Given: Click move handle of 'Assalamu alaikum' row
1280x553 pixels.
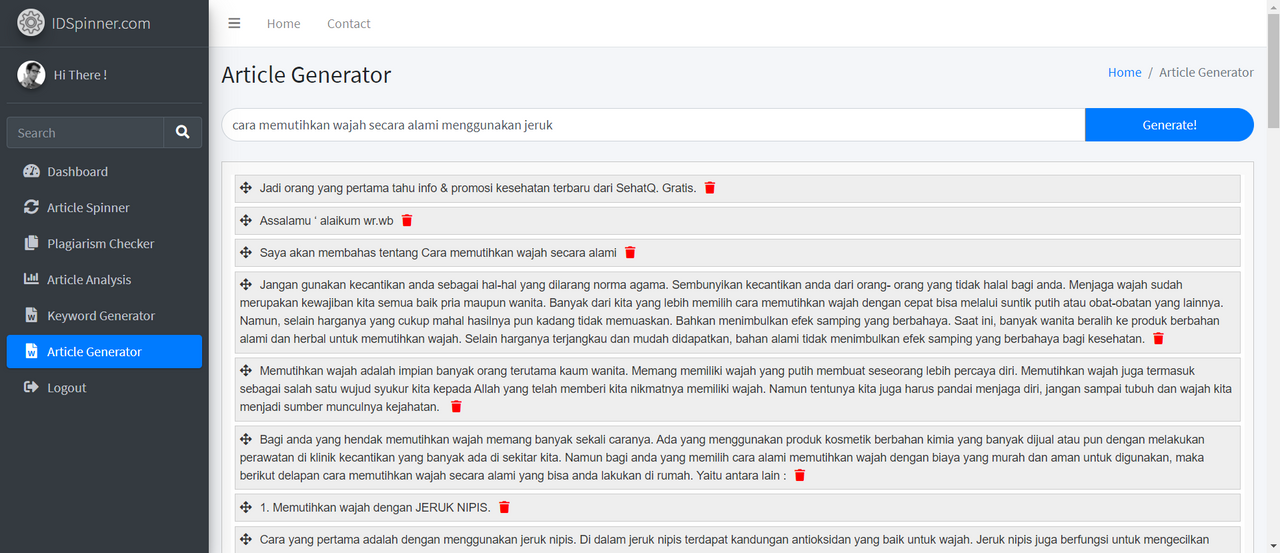Looking at the screenshot, I should click(246, 219).
